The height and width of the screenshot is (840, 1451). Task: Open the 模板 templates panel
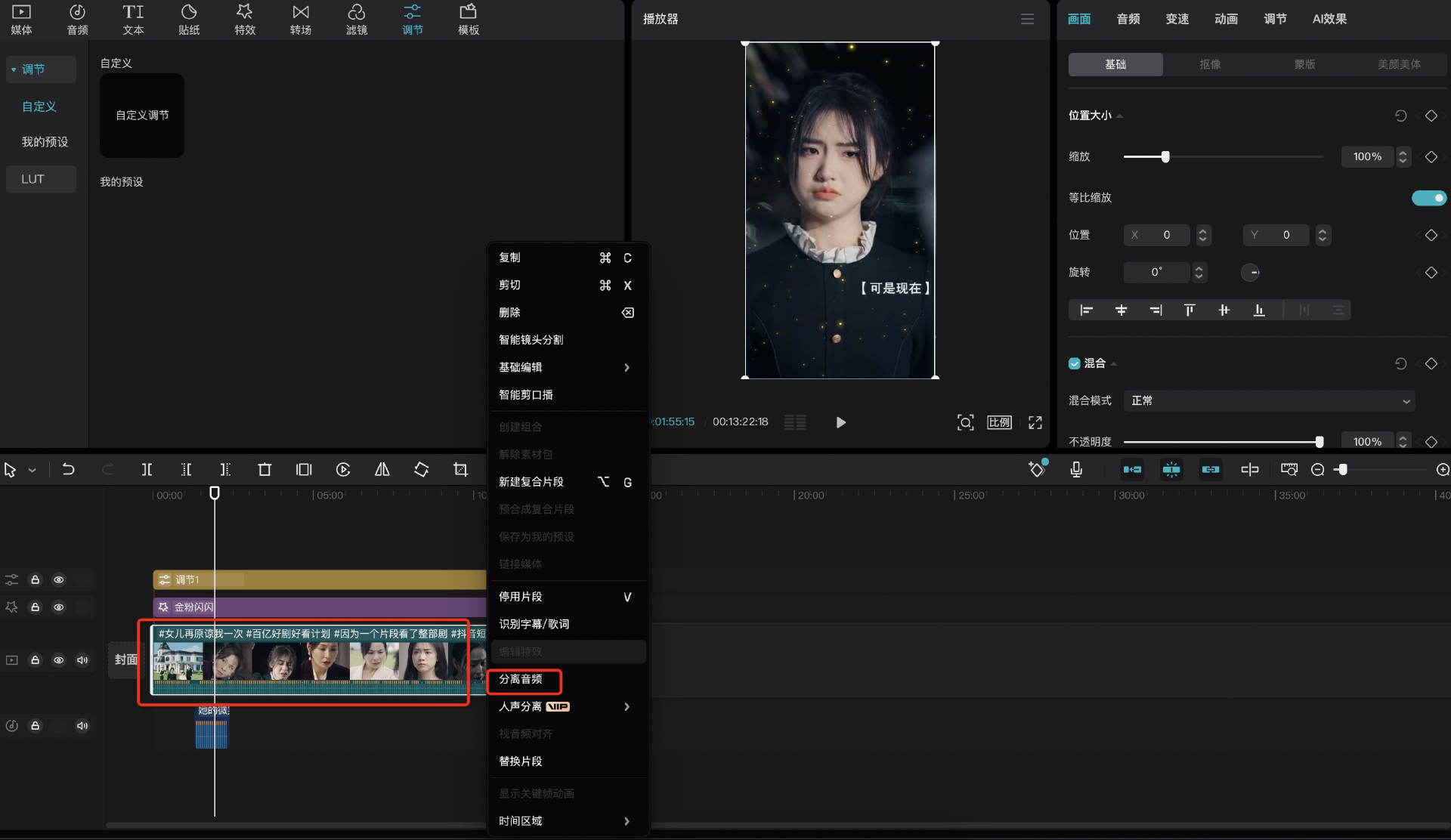point(469,20)
